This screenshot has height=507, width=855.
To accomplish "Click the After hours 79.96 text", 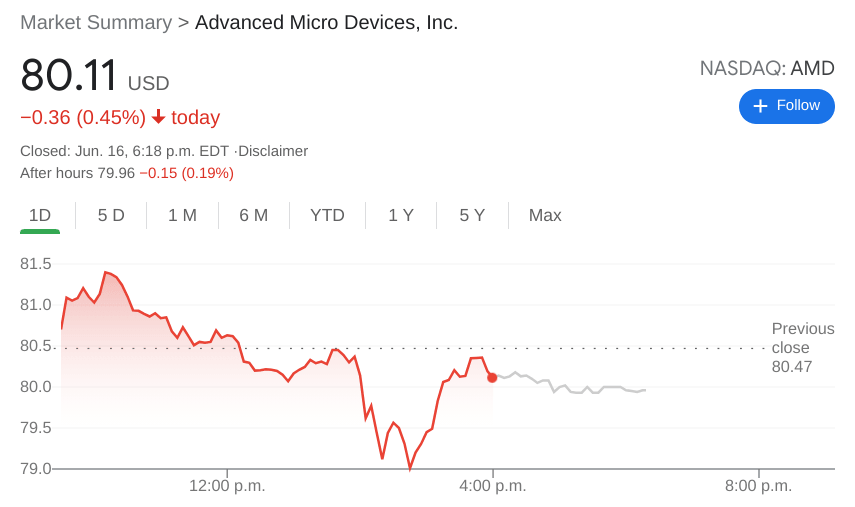I will [x=77, y=173].
